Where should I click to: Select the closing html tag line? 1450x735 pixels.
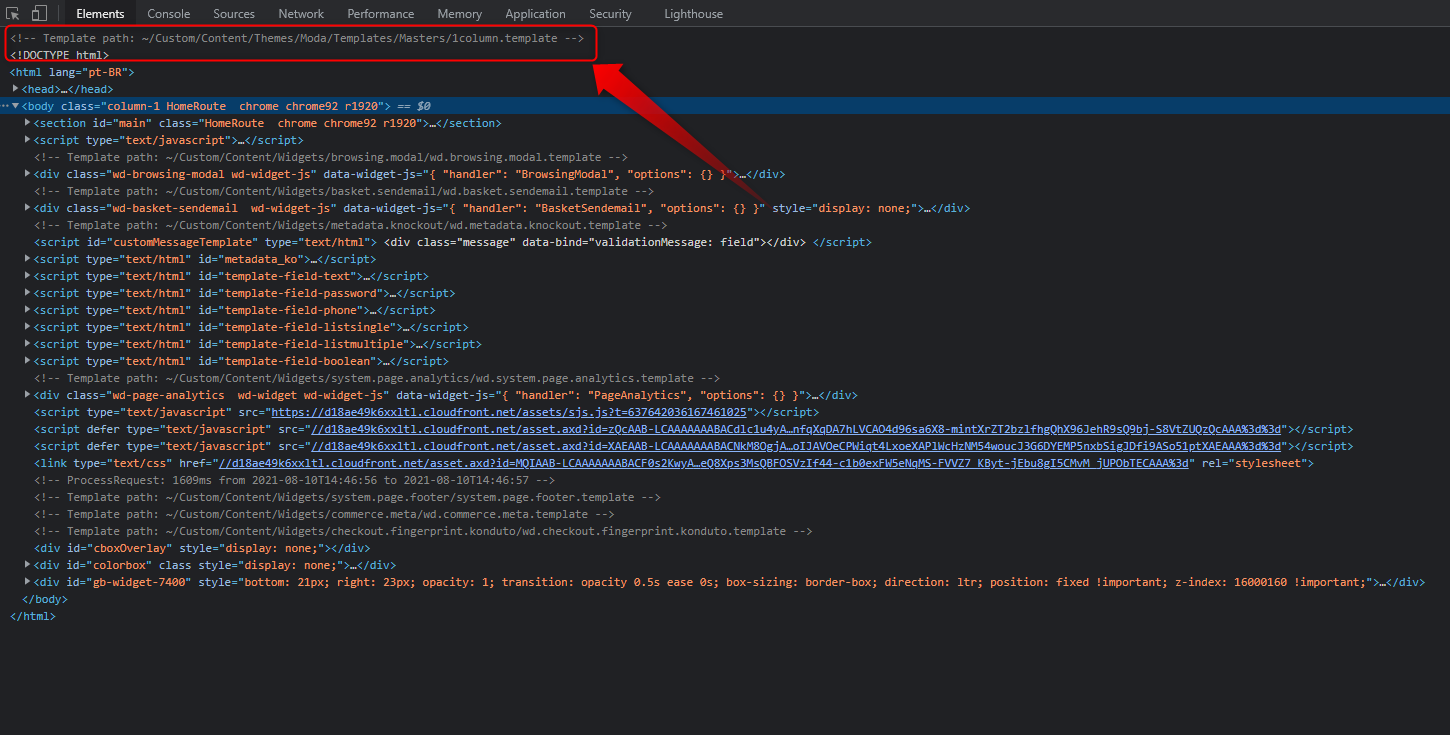click(x=33, y=616)
